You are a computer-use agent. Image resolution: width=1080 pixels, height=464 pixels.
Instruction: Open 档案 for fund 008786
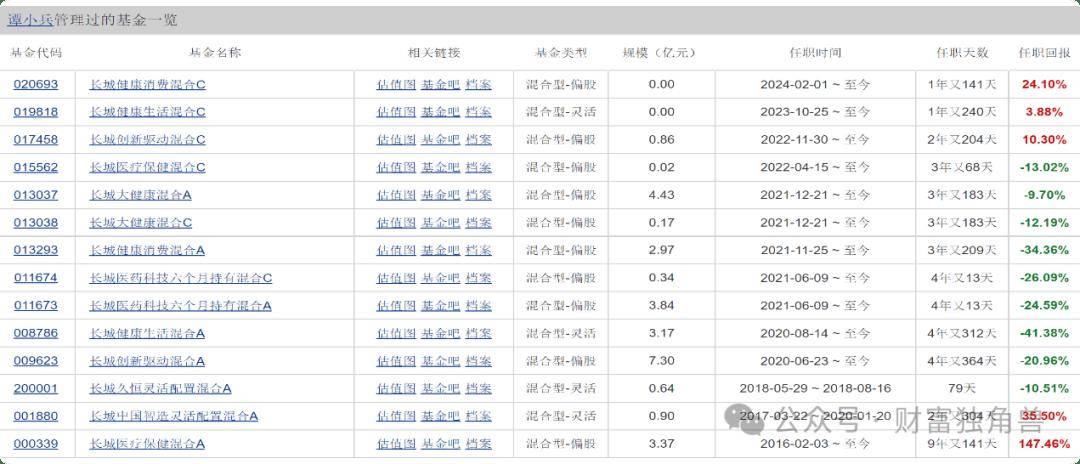tap(479, 333)
